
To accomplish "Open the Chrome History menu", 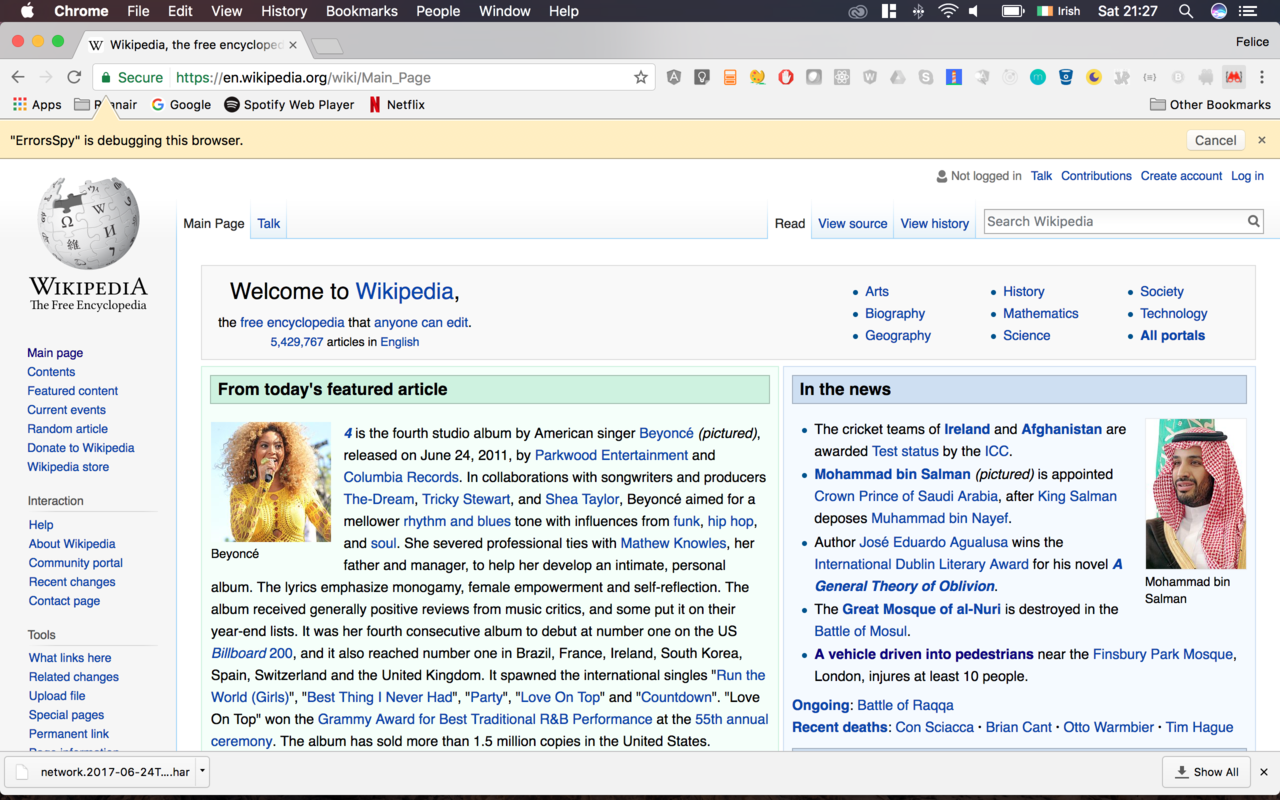I will (284, 11).
